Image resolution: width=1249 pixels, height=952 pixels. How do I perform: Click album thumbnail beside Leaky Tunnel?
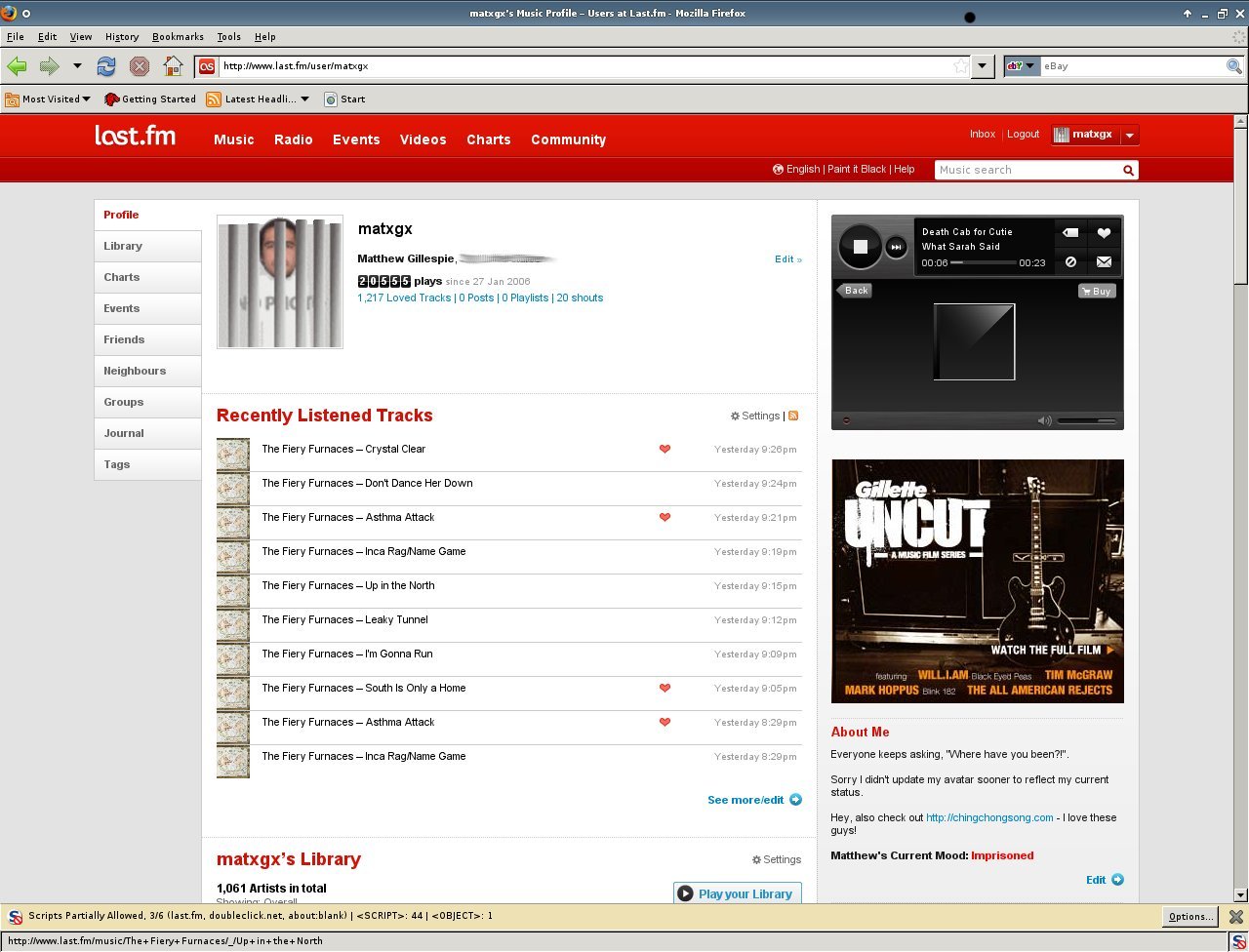click(x=233, y=624)
